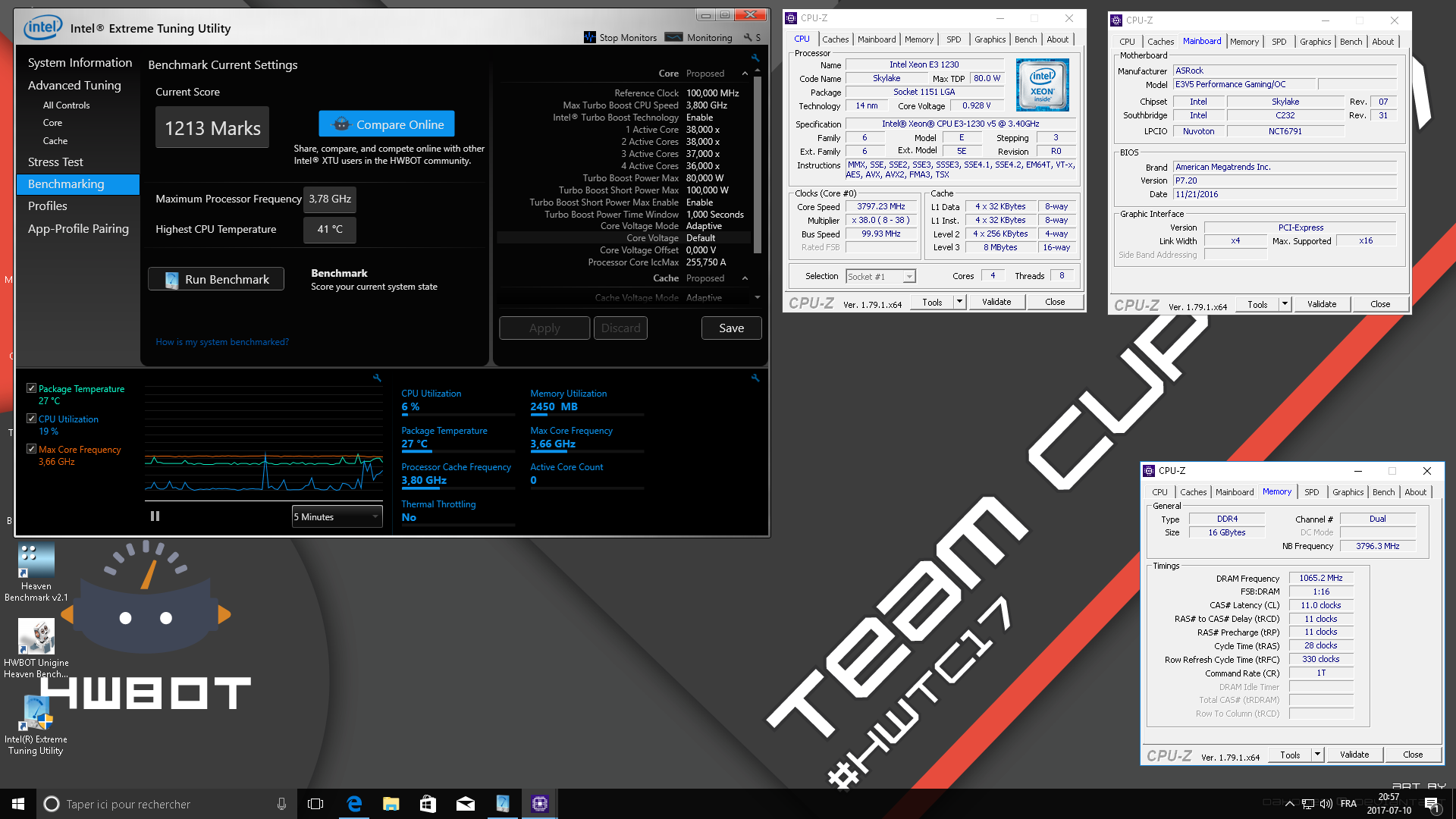Open the Action Center notifications

tap(1432, 804)
